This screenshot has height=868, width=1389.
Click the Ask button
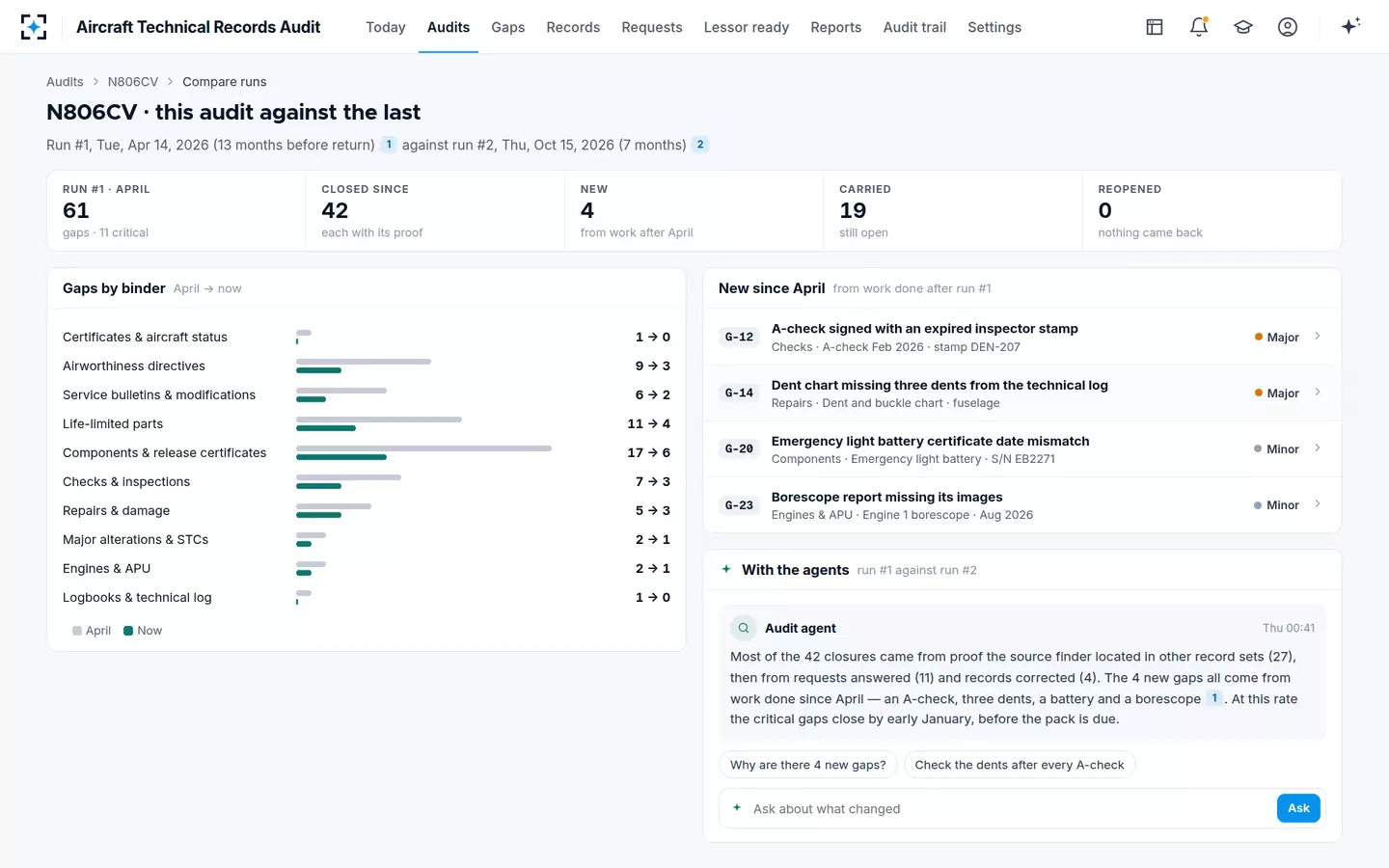[1298, 808]
